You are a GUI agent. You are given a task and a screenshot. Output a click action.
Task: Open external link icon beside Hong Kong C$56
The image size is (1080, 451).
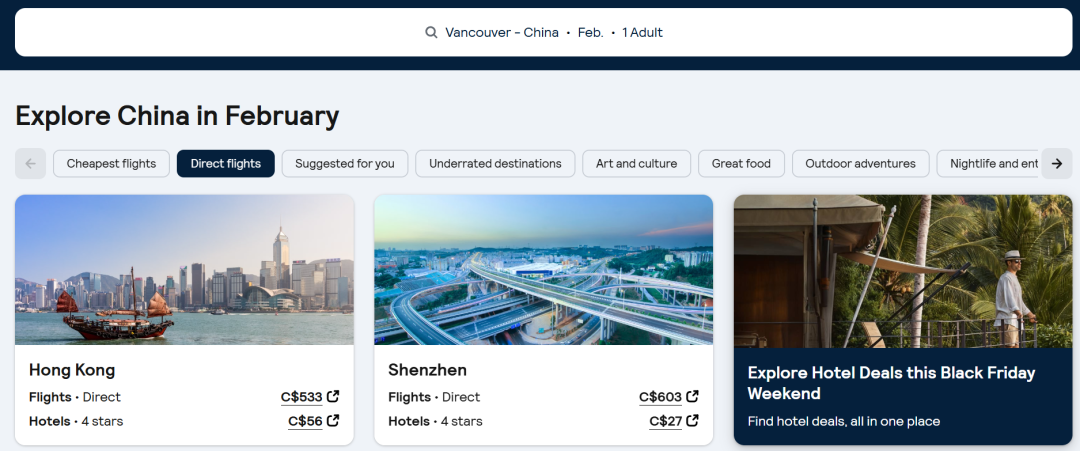(333, 421)
